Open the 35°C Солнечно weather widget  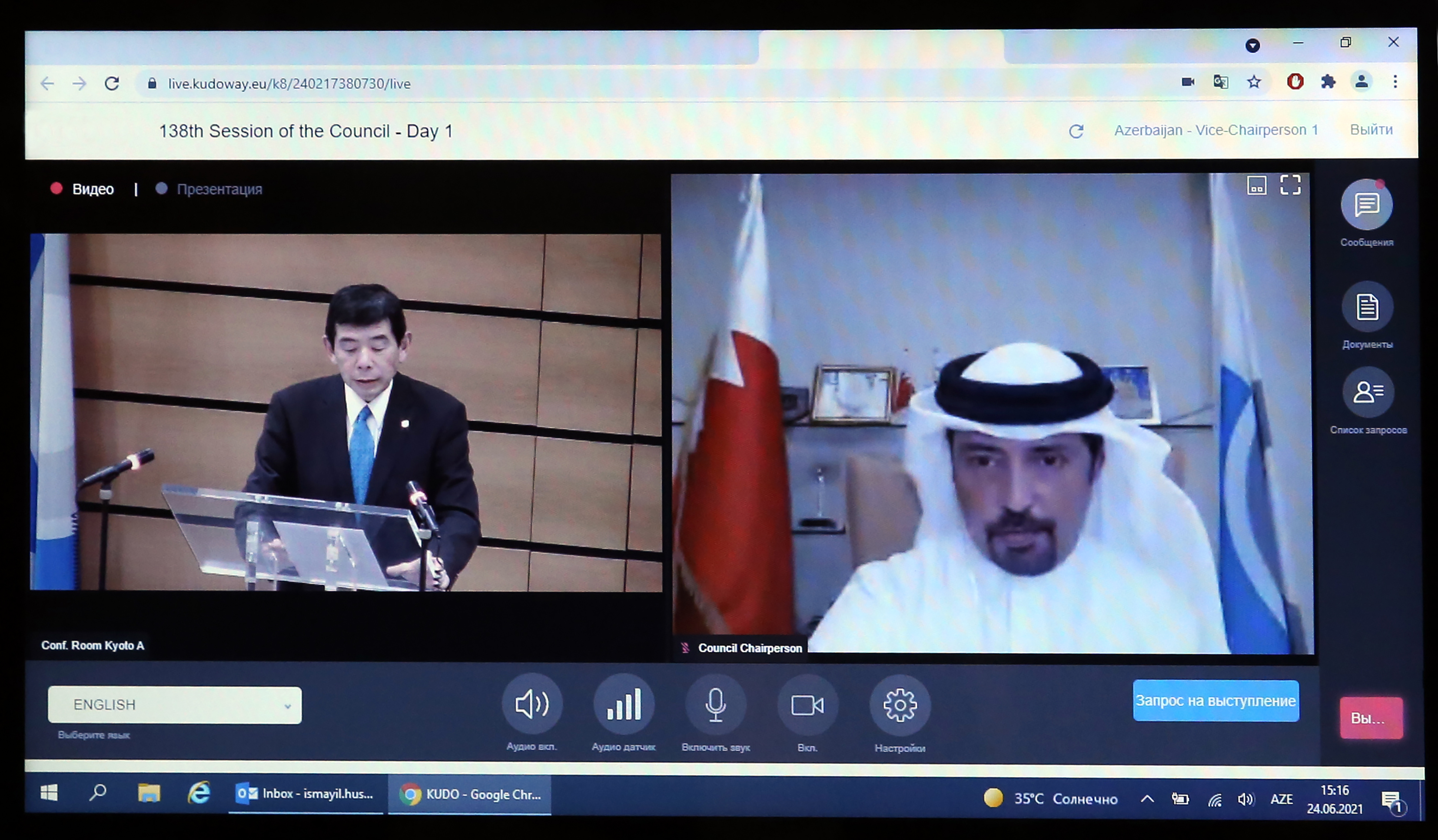1050,799
